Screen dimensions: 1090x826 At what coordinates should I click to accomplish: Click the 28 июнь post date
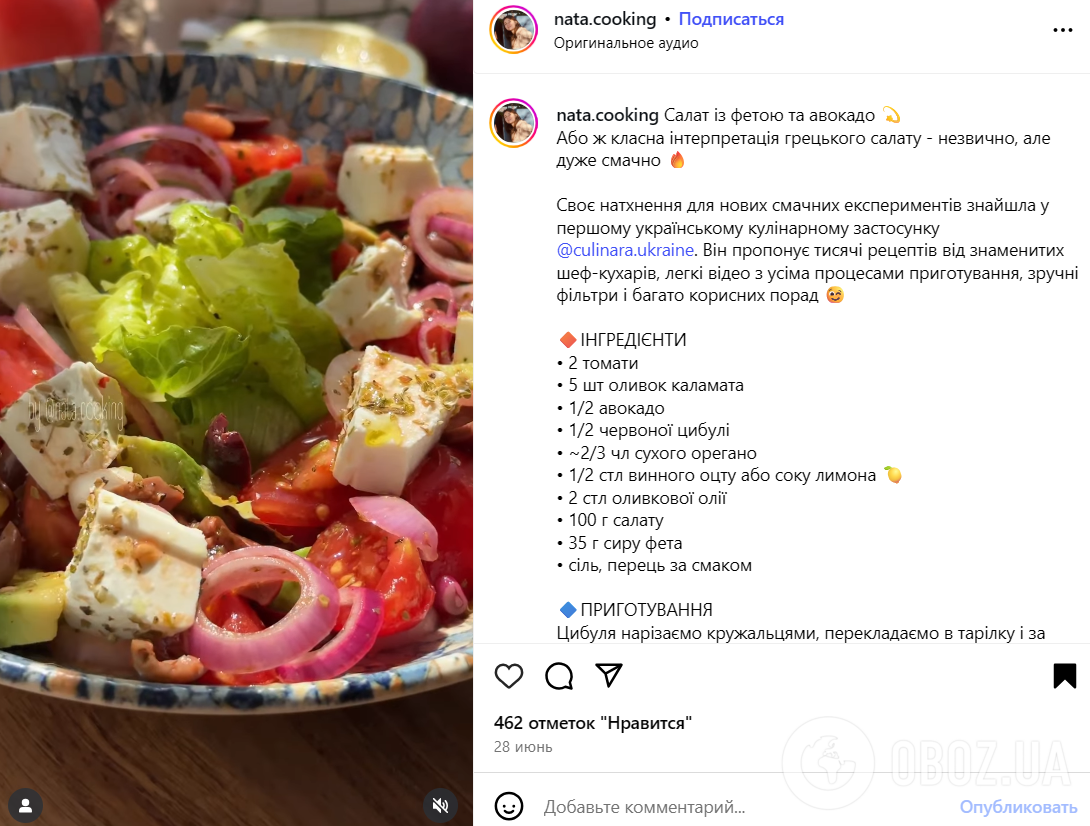(x=523, y=747)
